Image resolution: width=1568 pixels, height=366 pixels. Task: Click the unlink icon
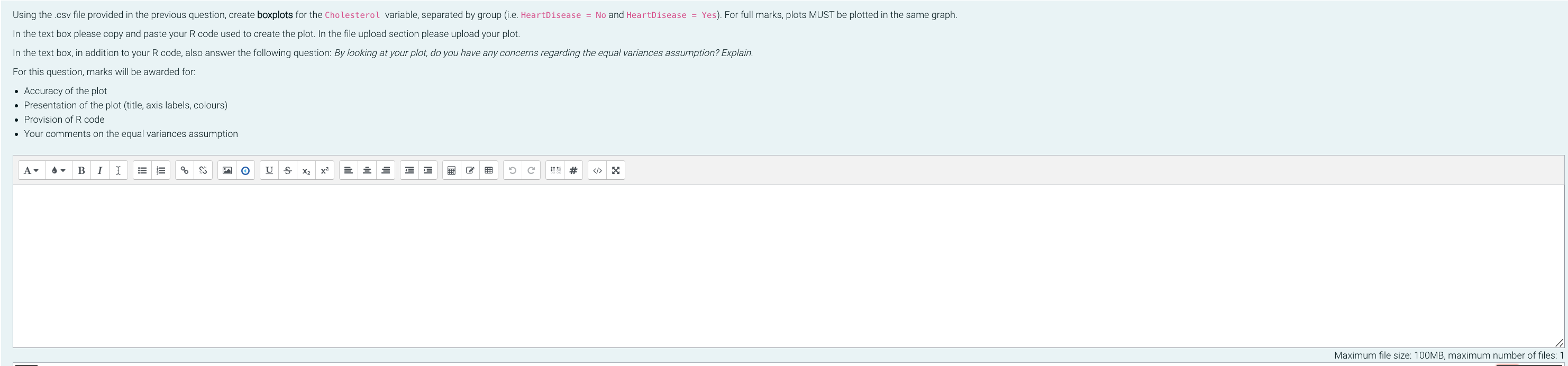pyautogui.click(x=203, y=170)
